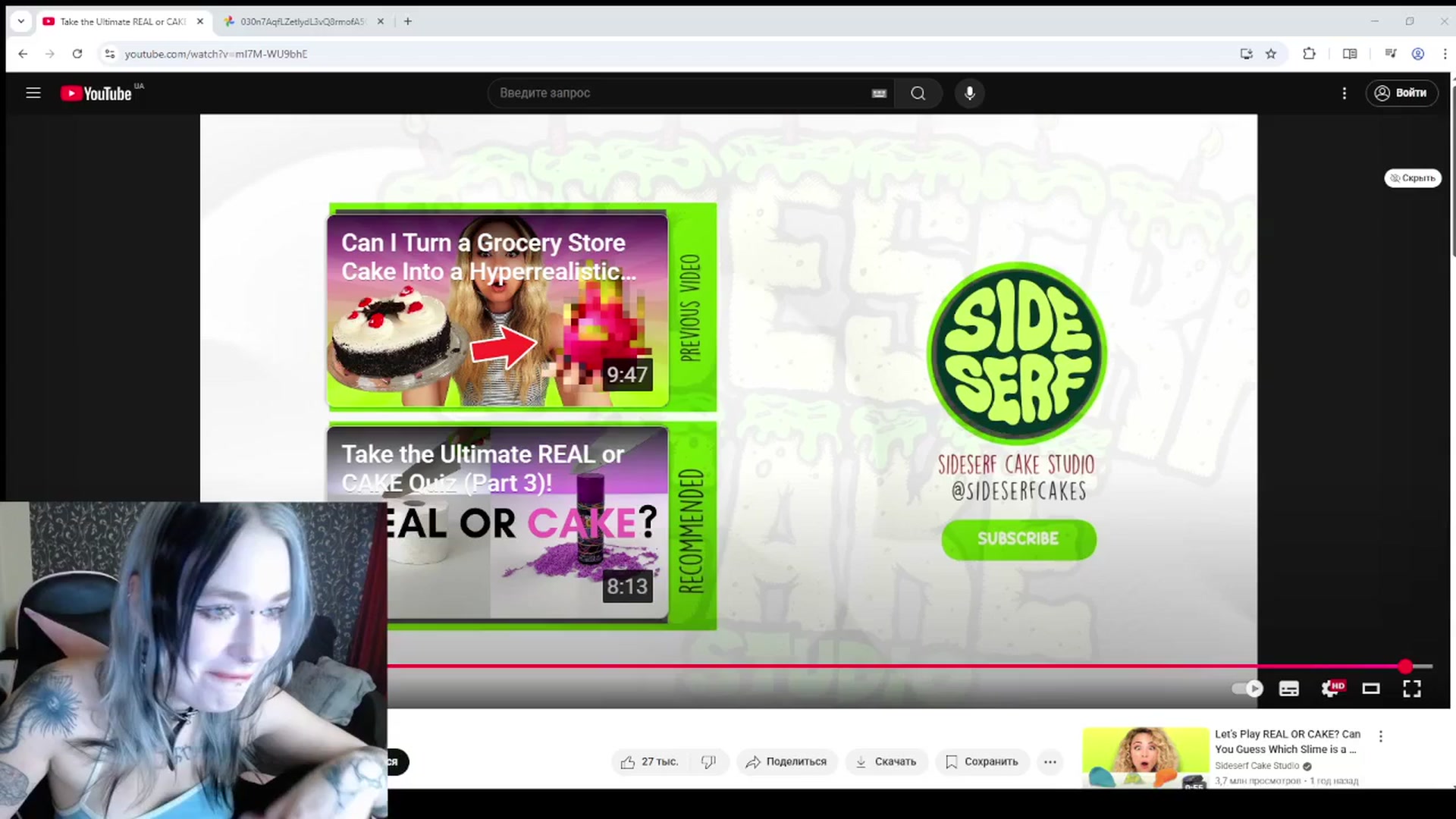Click the Сохранить save button
1456x819 pixels.
(x=982, y=762)
